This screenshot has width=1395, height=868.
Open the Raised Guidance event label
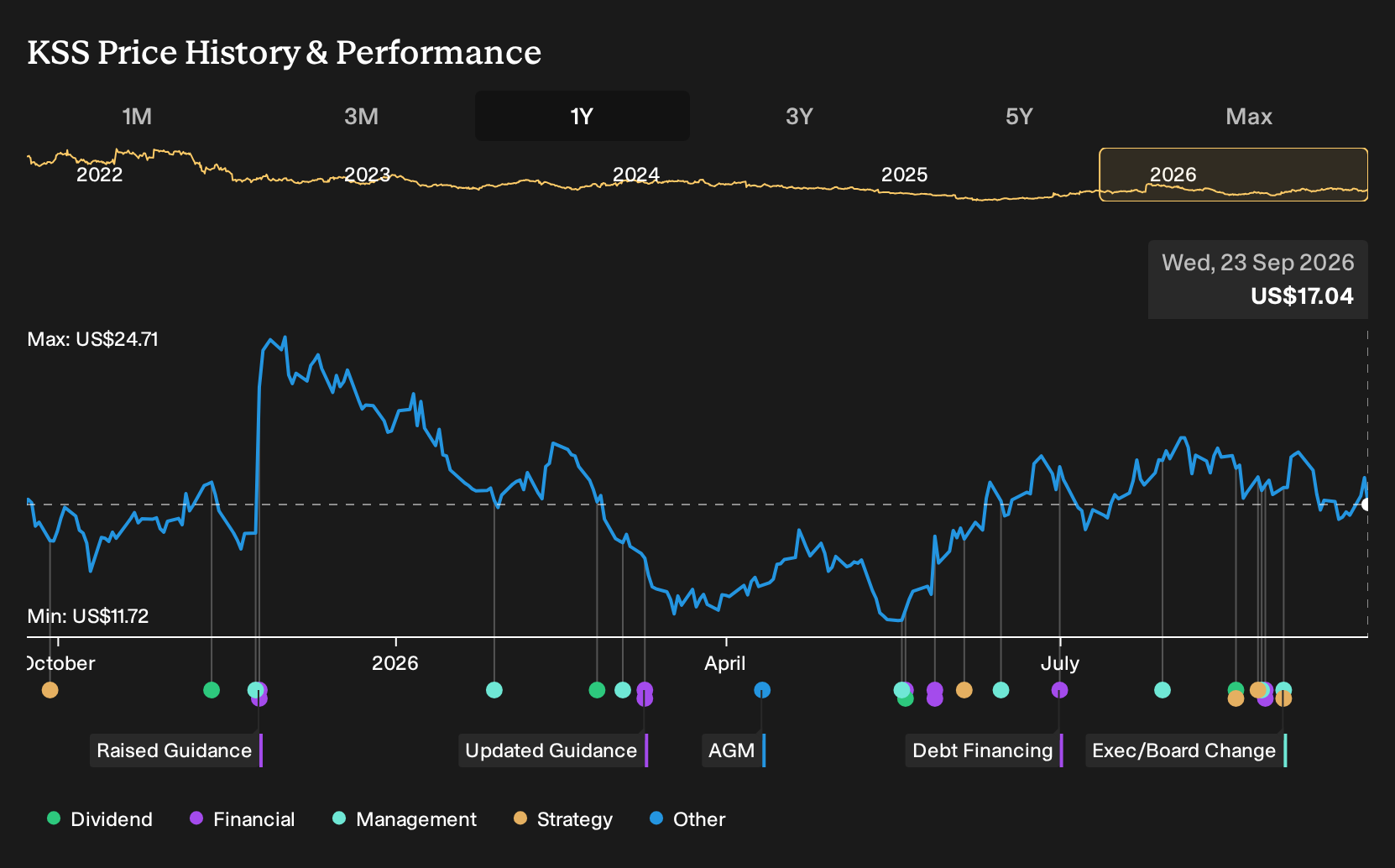(176, 750)
